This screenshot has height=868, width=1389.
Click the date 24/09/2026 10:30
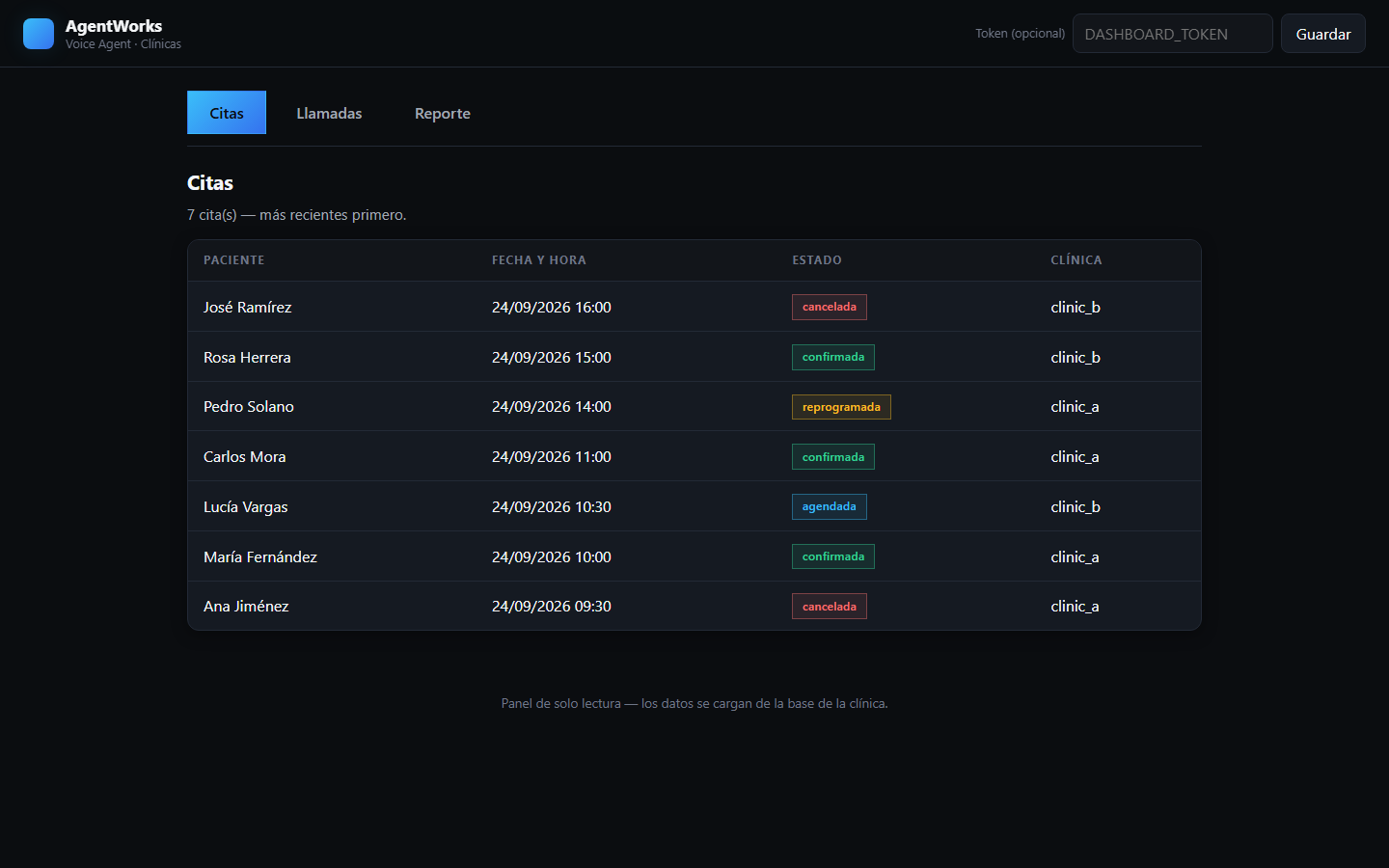[552, 507]
